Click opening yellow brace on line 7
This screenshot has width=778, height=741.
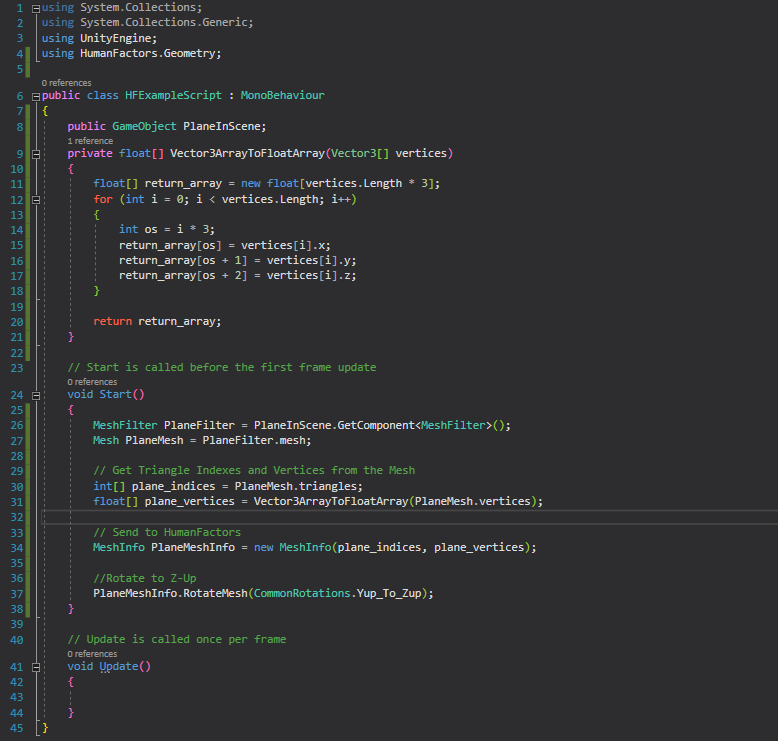pyautogui.click(x=45, y=111)
